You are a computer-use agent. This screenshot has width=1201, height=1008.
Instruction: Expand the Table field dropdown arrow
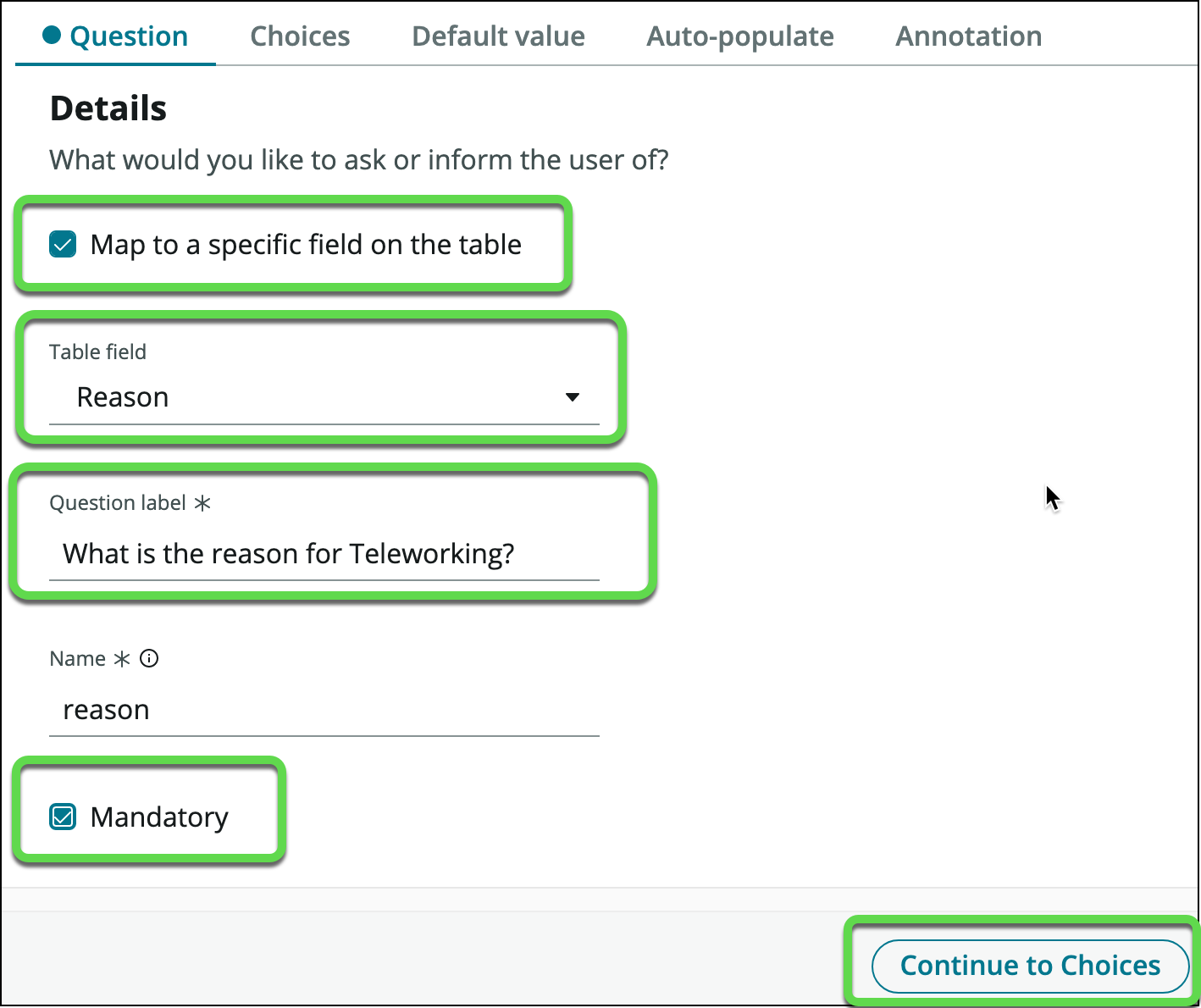[573, 397]
